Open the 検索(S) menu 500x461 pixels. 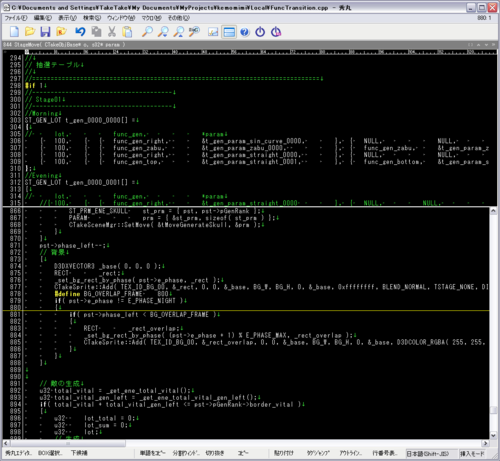coord(92,18)
